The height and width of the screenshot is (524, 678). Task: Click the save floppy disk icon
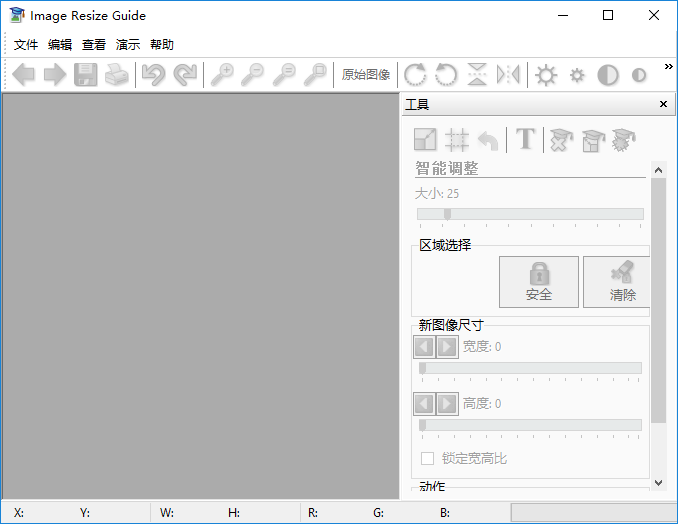pos(86,75)
